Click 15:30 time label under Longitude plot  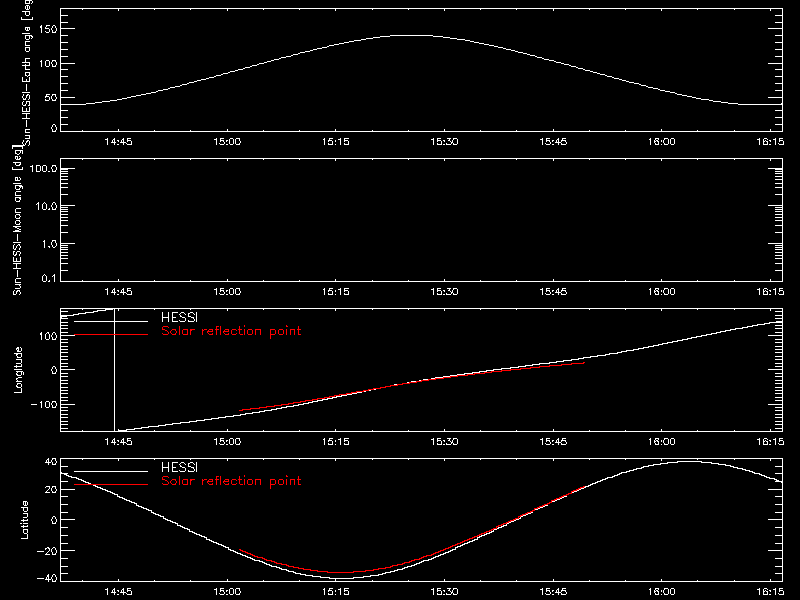point(444,442)
